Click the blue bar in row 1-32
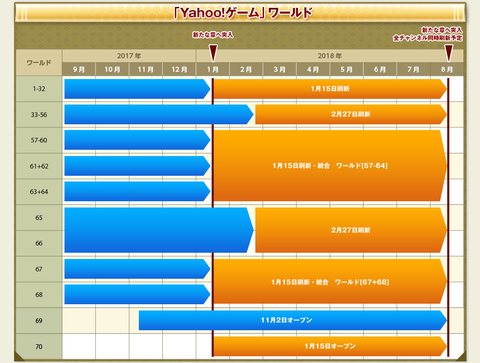480x363 pixels. click(x=137, y=89)
